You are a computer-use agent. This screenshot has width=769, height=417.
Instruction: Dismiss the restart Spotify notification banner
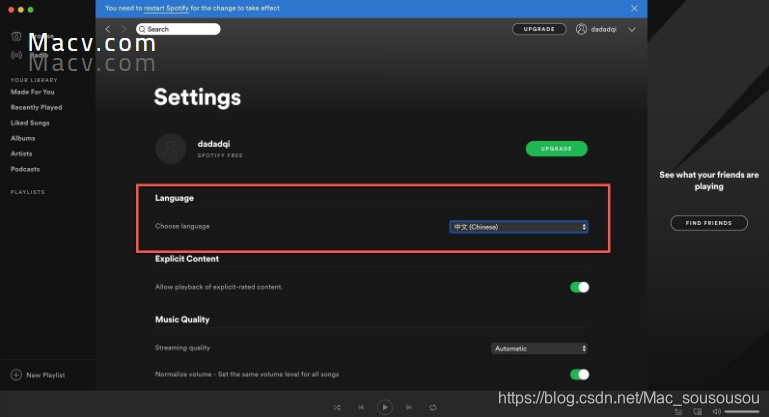pyautogui.click(x=634, y=8)
